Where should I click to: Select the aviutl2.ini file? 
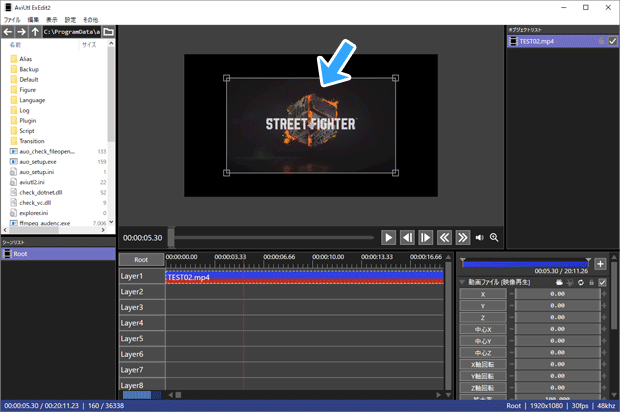pos(32,182)
